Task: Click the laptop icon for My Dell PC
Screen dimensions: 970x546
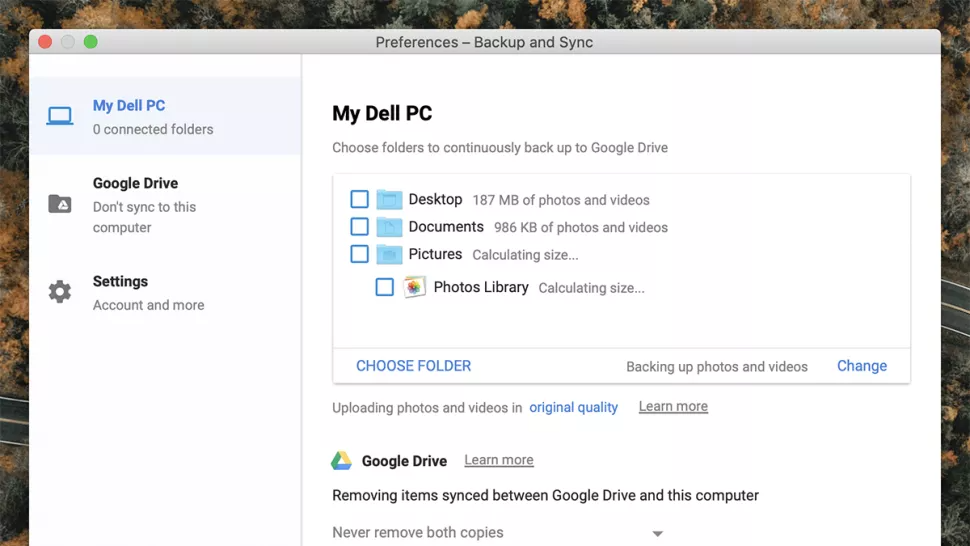Action: (x=60, y=116)
